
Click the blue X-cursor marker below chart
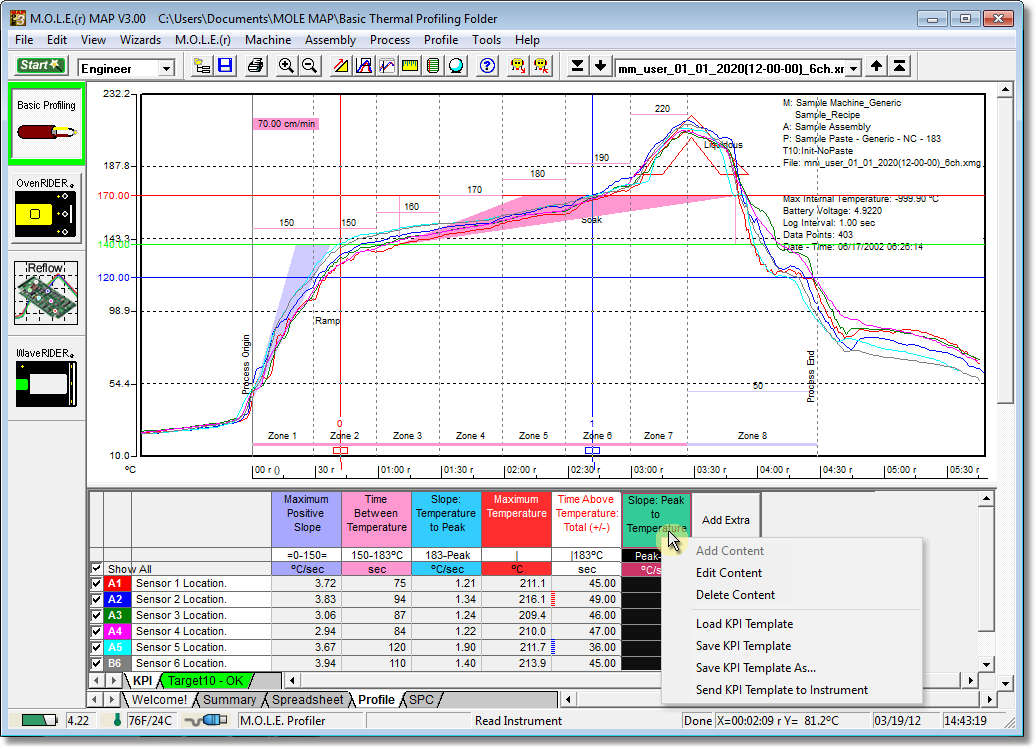[593, 450]
